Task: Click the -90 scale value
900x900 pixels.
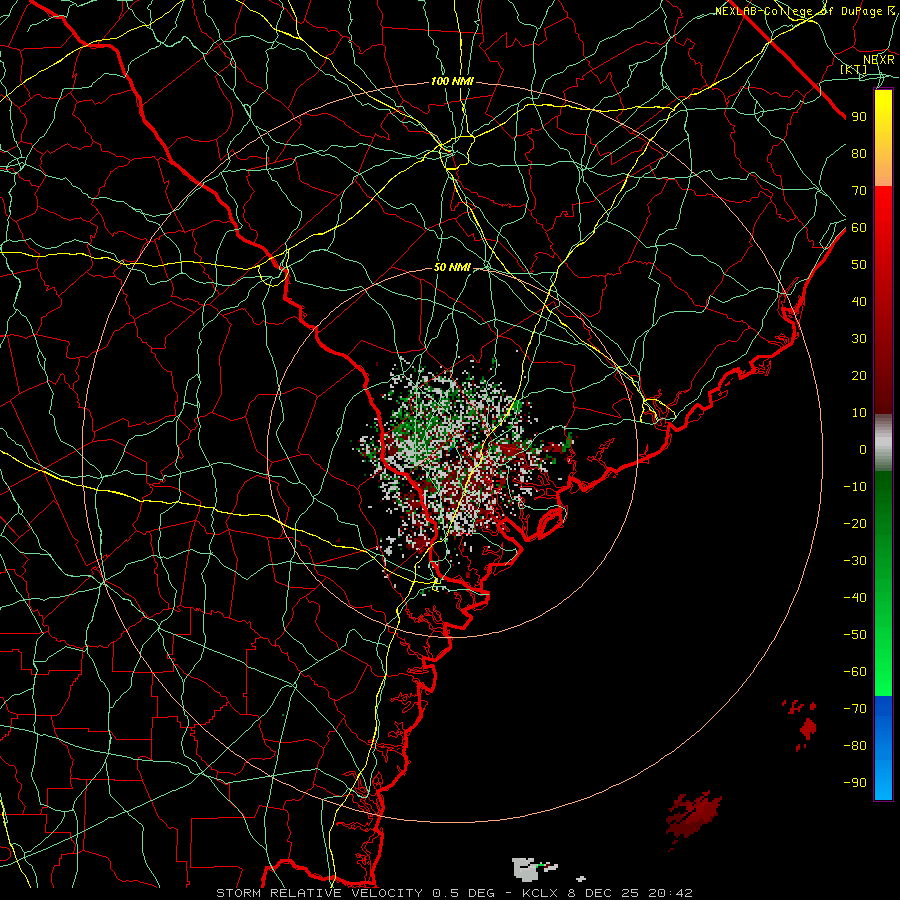Action: [x=855, y=783]
